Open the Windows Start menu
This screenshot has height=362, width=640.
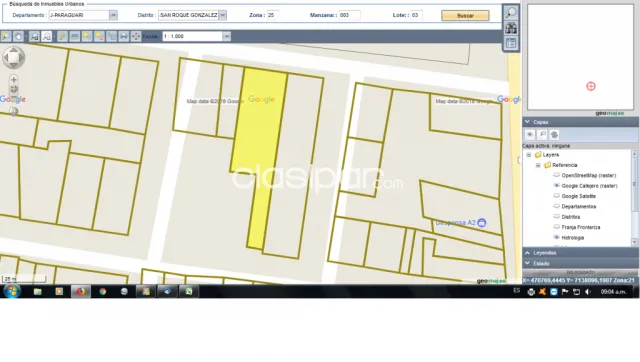point(12,291)
